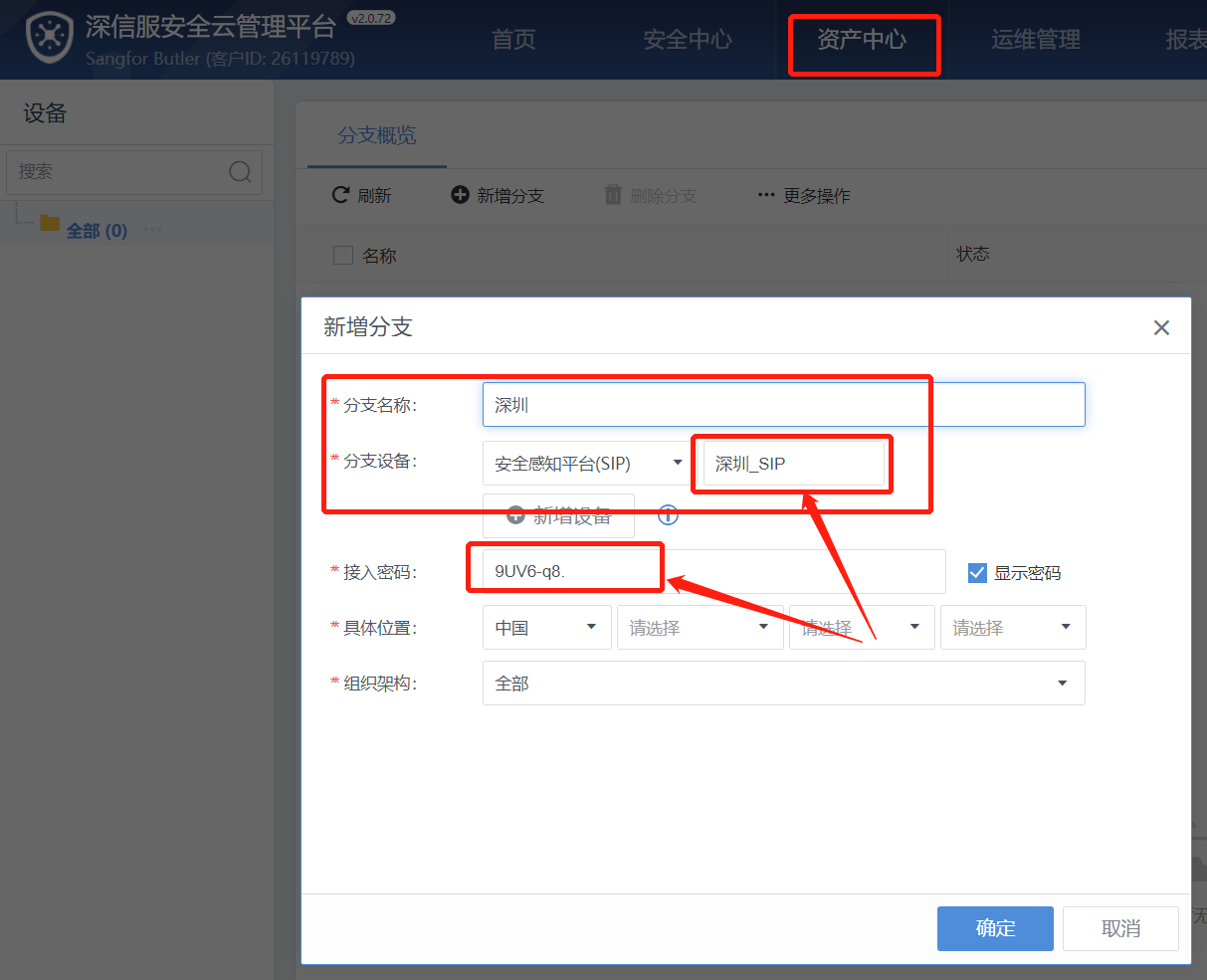Expand the 中国 country dropdown

[x=546, y=628]
